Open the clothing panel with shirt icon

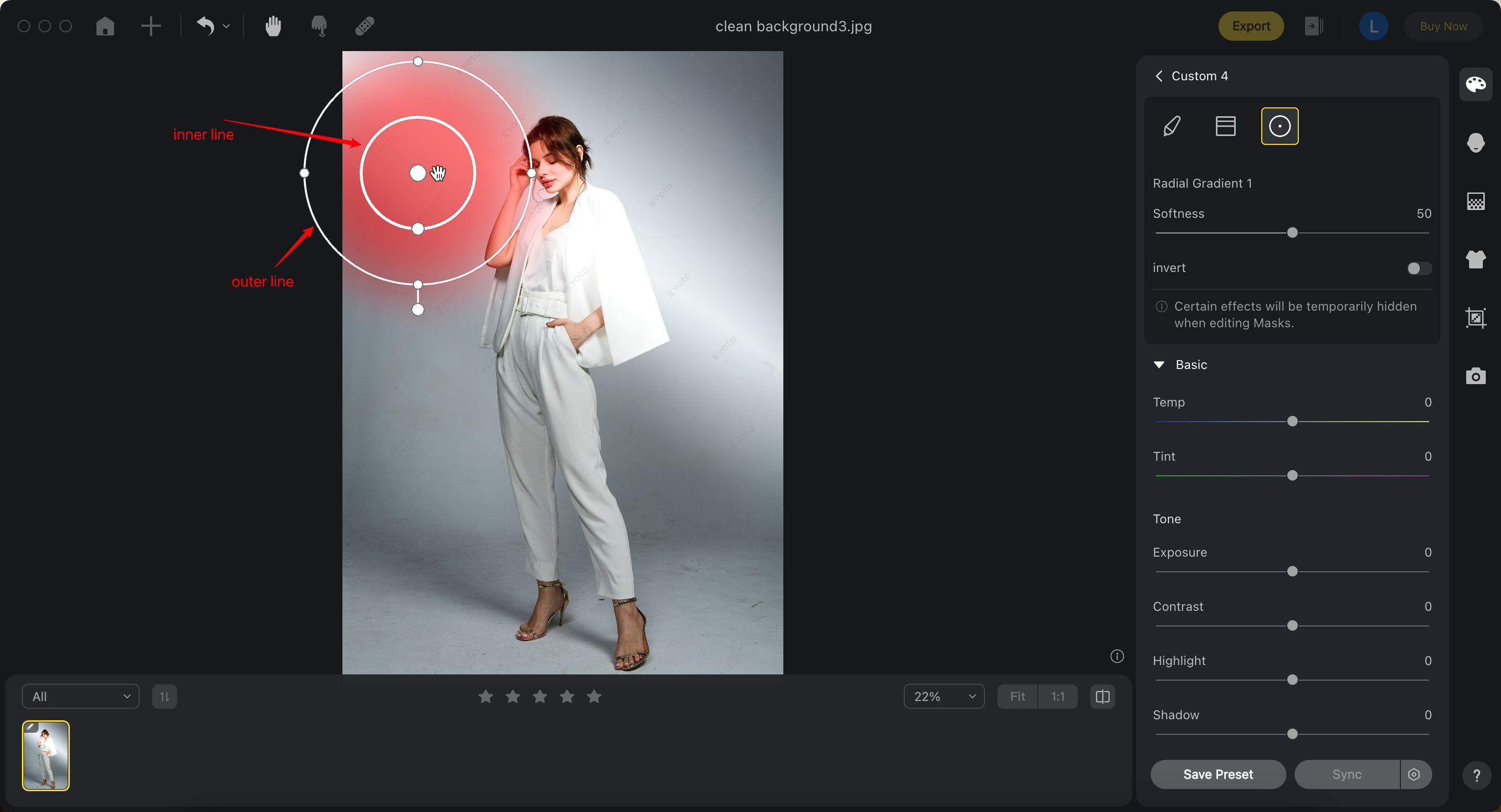(x=1475, y=259)
